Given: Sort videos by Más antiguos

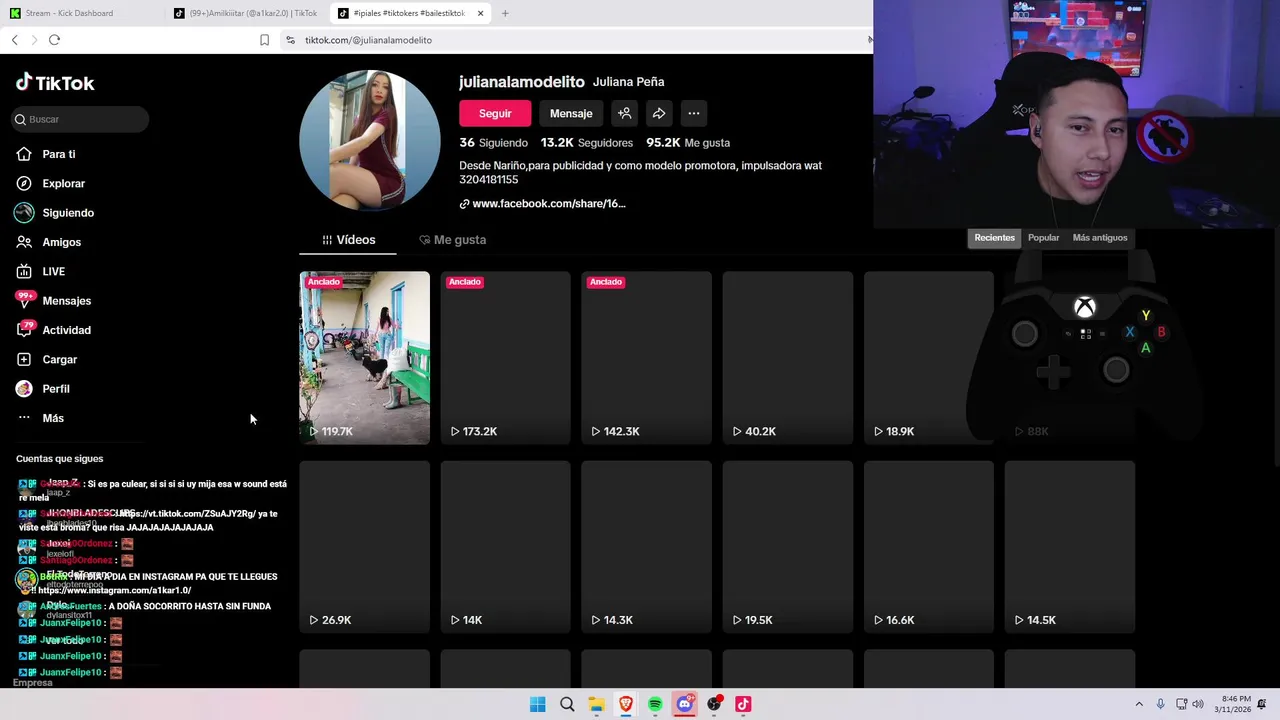Looking at the screenshot, I should coord(1100,238).
